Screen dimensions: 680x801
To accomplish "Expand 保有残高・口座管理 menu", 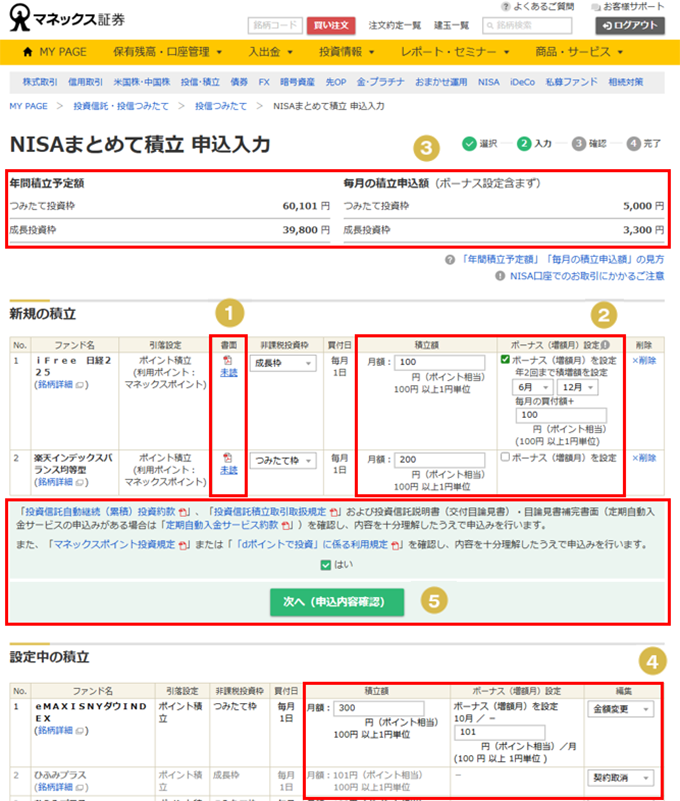I will pos(167,52).
